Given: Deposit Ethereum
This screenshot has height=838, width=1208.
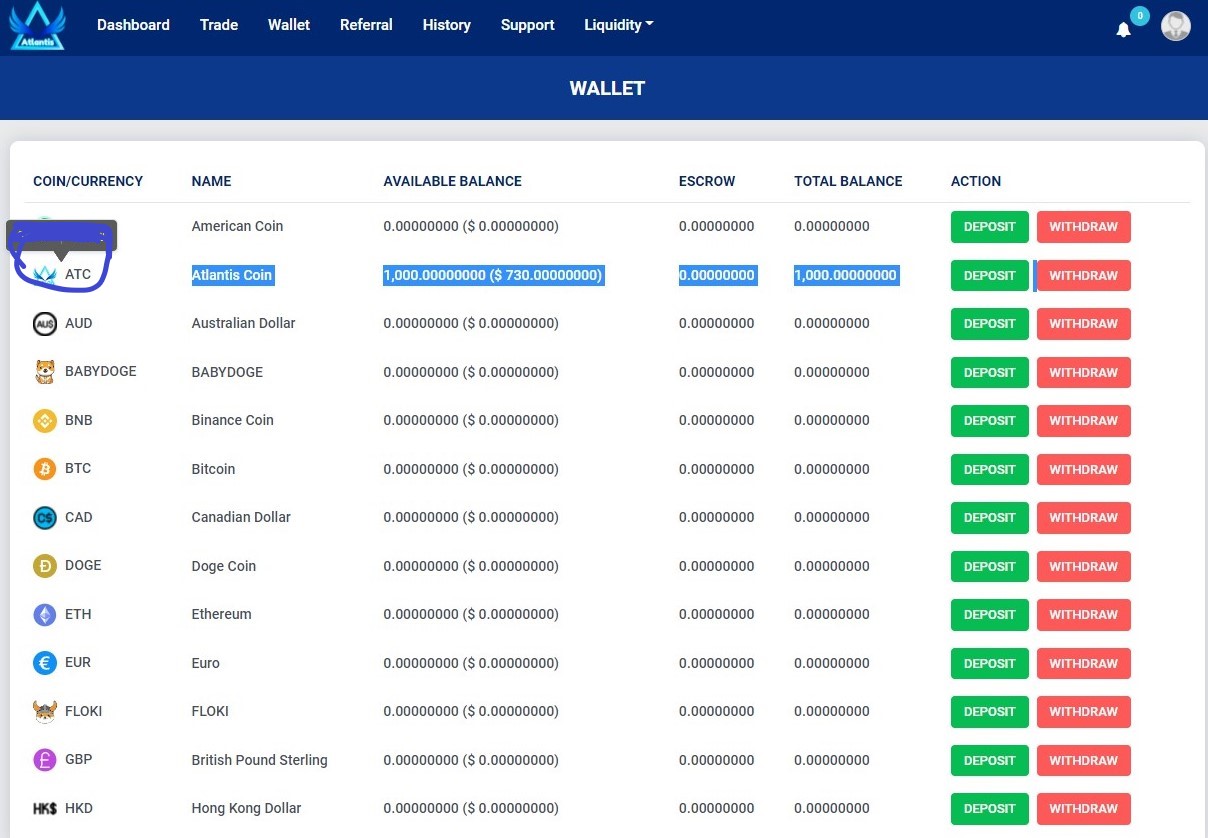Looking at the screenshot, I should coord(989,615).
